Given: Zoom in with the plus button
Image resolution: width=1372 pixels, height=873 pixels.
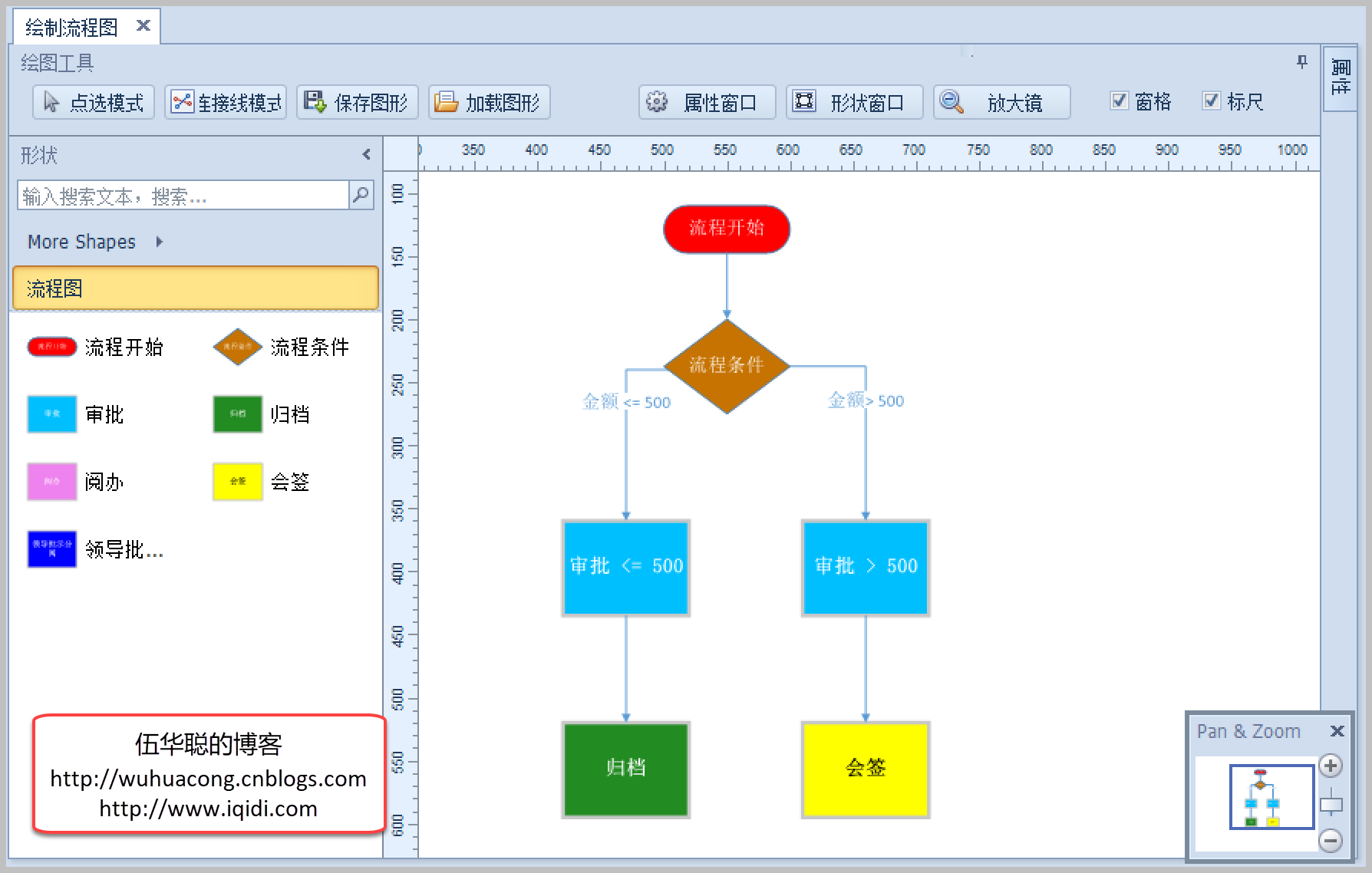Looking at the screenshot, I should [1331, 765].
